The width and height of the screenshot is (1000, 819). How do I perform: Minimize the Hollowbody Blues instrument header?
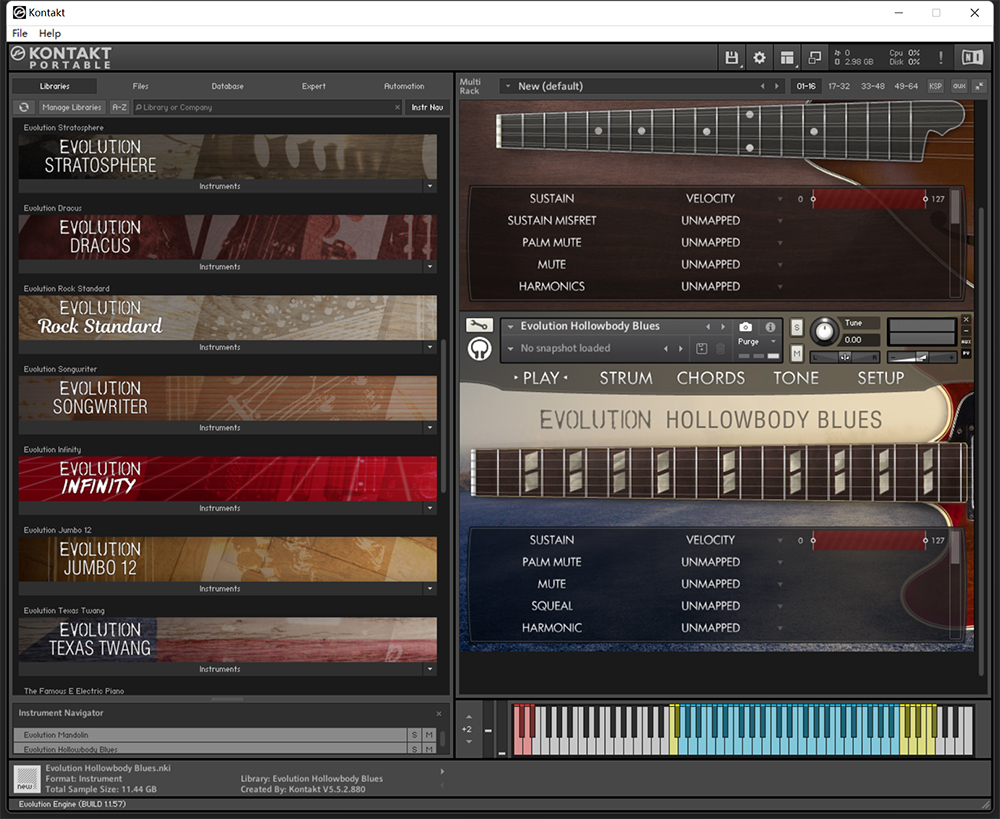click(966, 330)
